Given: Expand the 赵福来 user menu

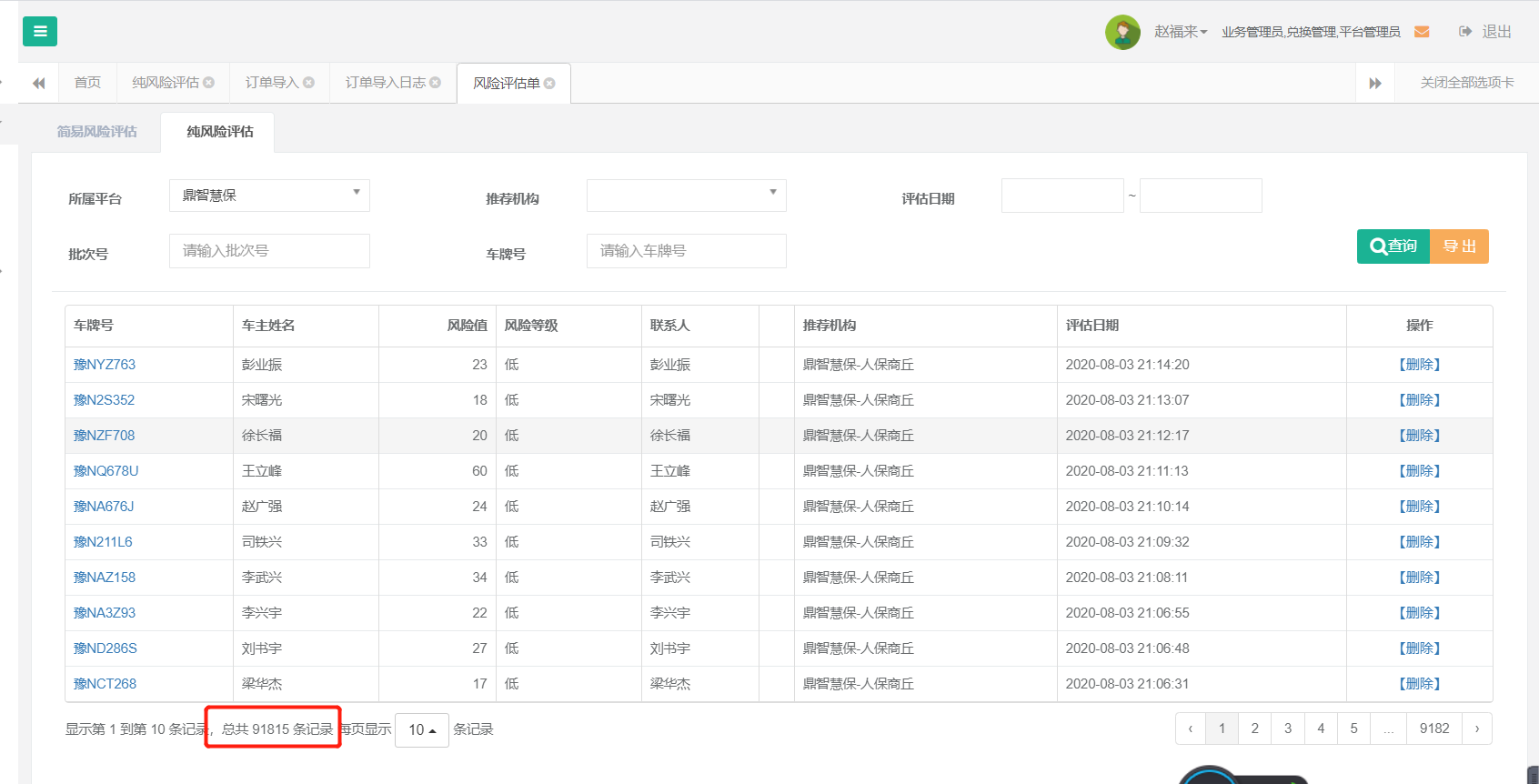Looking at the screenshot, I should [1181, 32].
